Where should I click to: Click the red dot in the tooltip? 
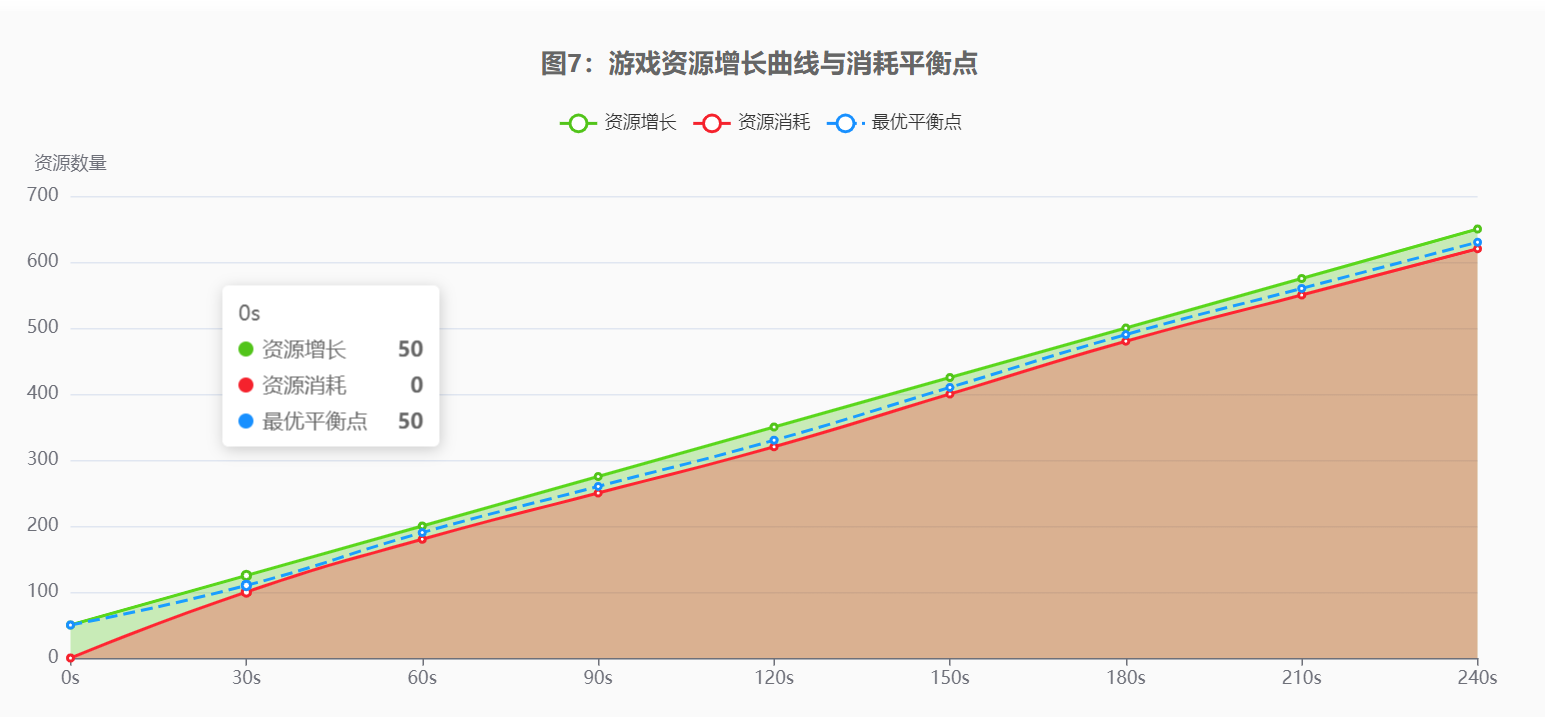click(x=246, y=385)
